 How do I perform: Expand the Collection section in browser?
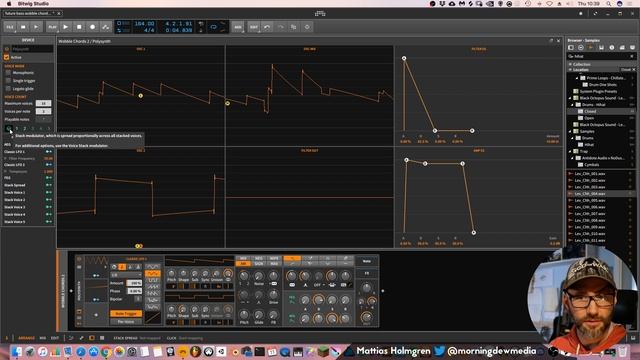[x=570, y=64]
